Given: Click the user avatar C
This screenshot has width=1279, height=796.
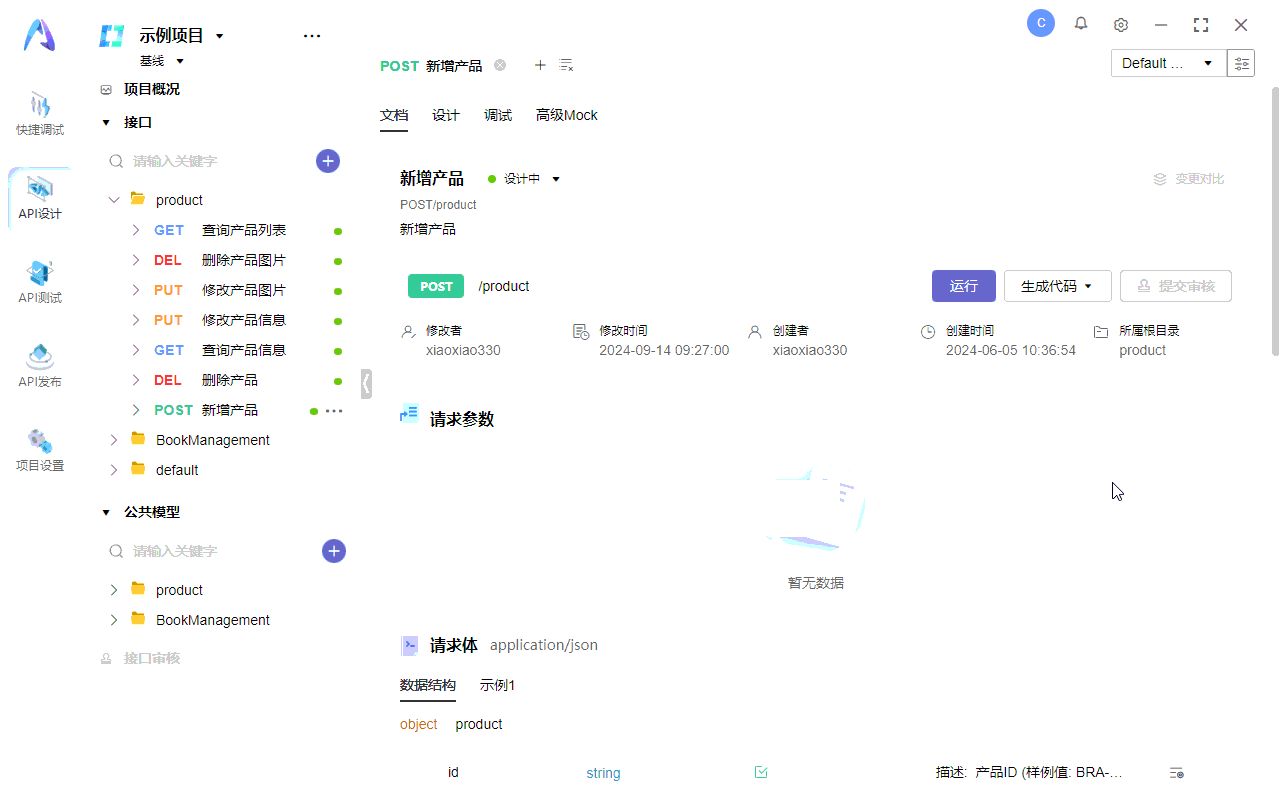Looking at the screenshot, I should point(1041,23).
